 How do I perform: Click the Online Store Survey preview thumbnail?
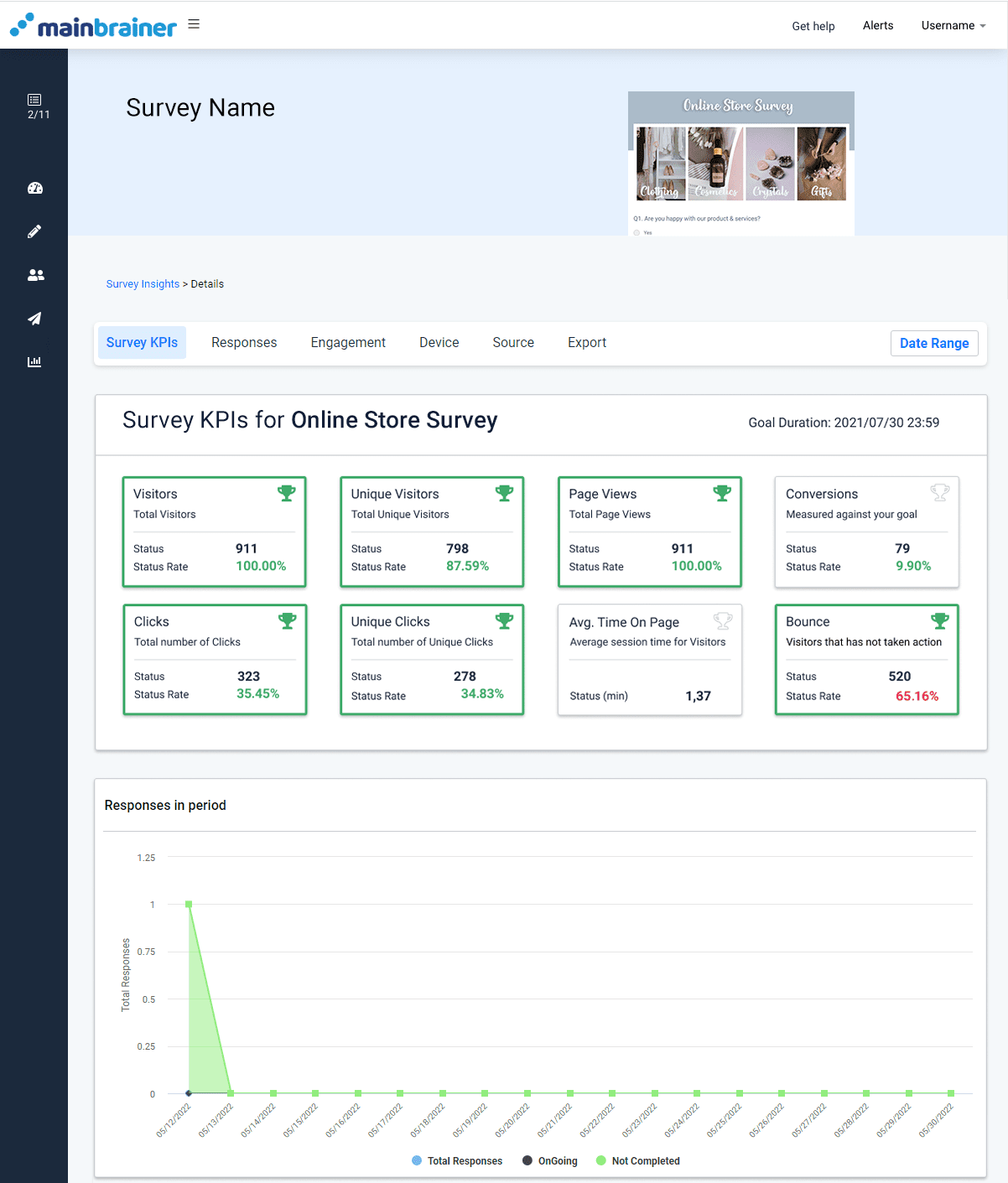pos(741,163)
